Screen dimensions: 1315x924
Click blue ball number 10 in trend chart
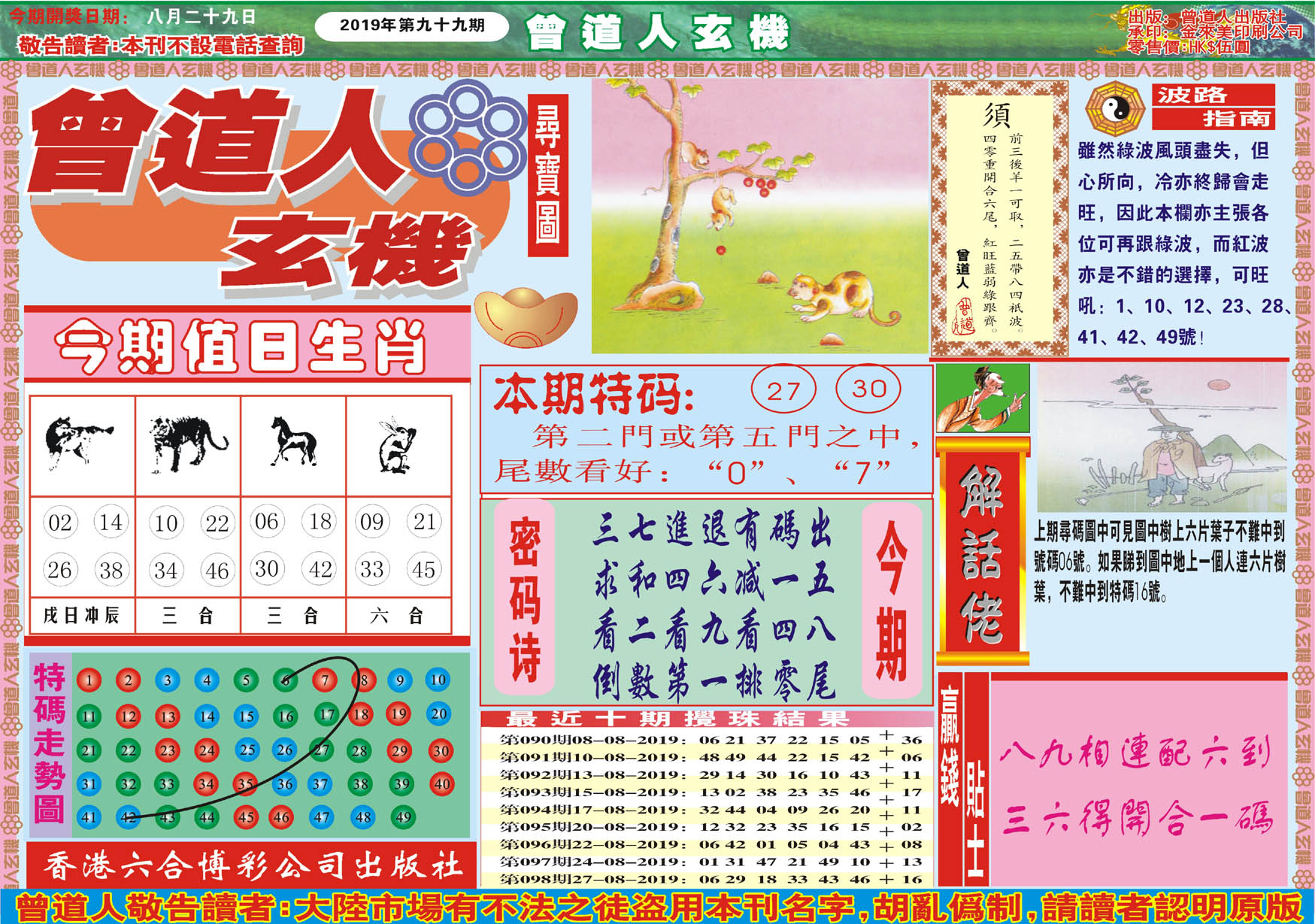click(438, 680)
